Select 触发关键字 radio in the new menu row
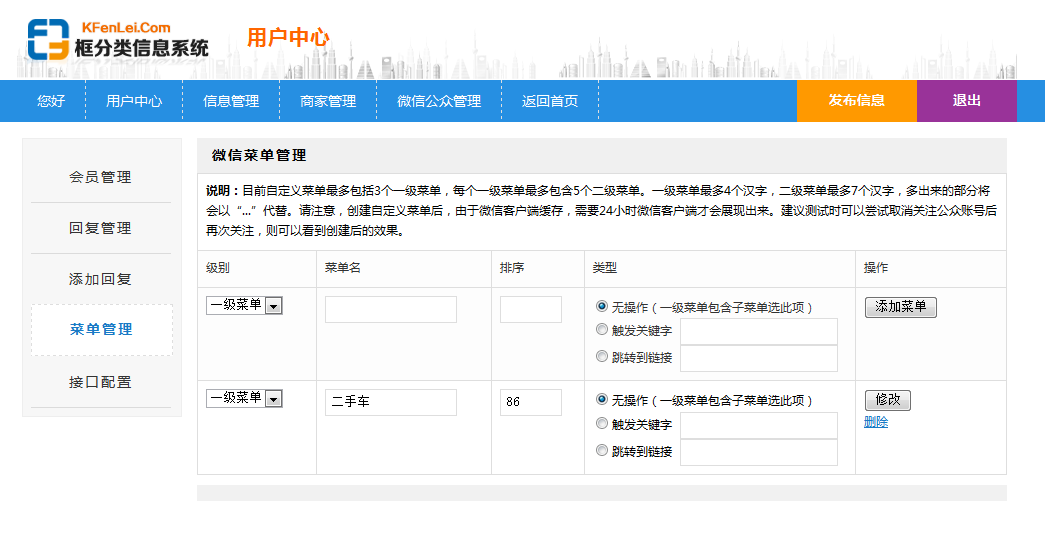Image resolution: width=1045 pixels, height=534 pixels. pos(602,330)
